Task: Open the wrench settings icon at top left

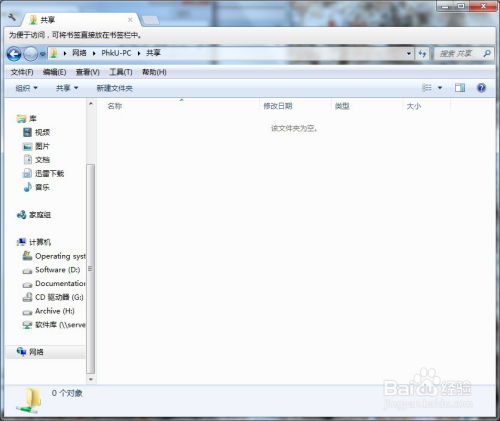Action: pos(12,17)
